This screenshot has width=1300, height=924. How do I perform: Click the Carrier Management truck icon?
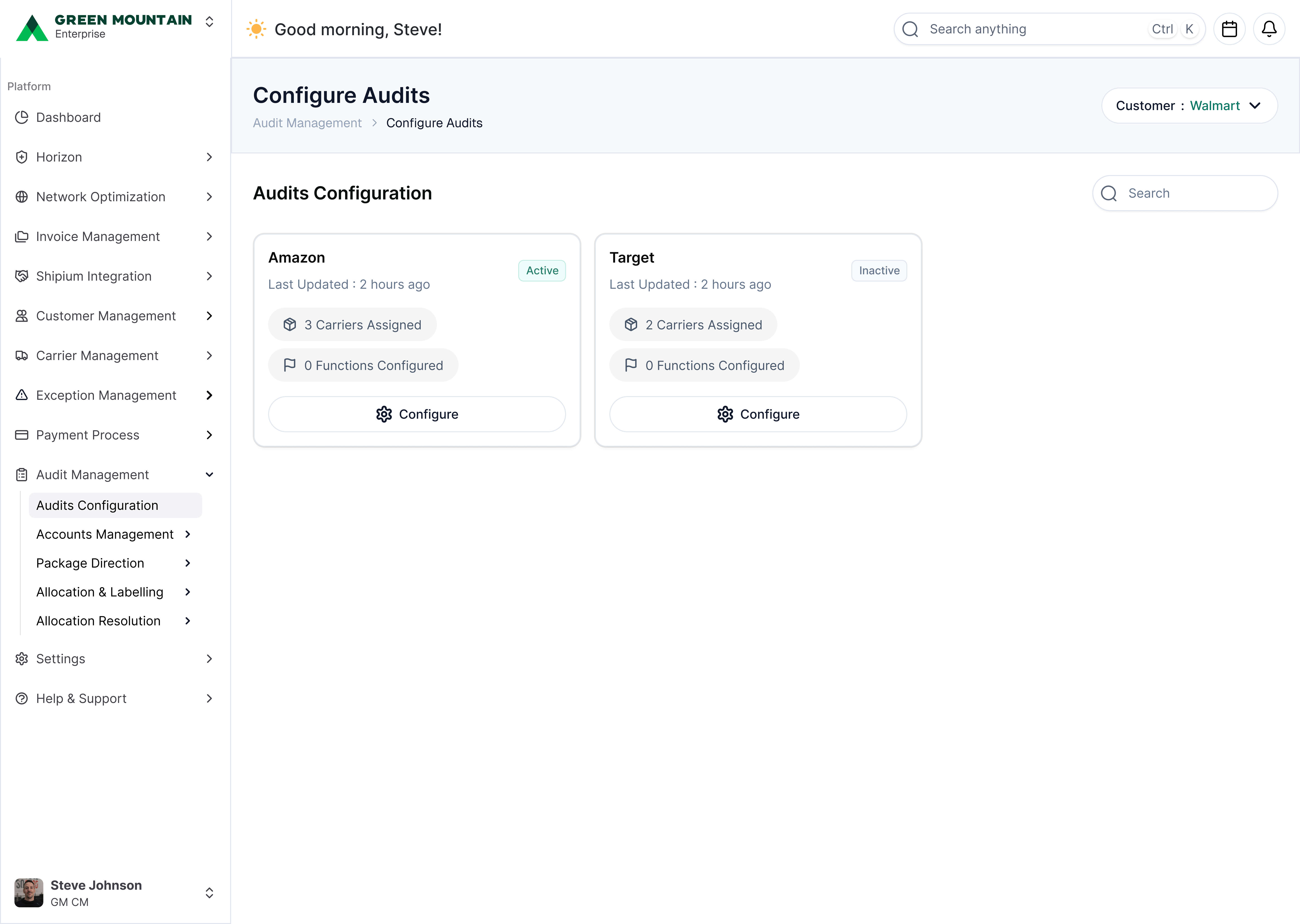point(22,356)
